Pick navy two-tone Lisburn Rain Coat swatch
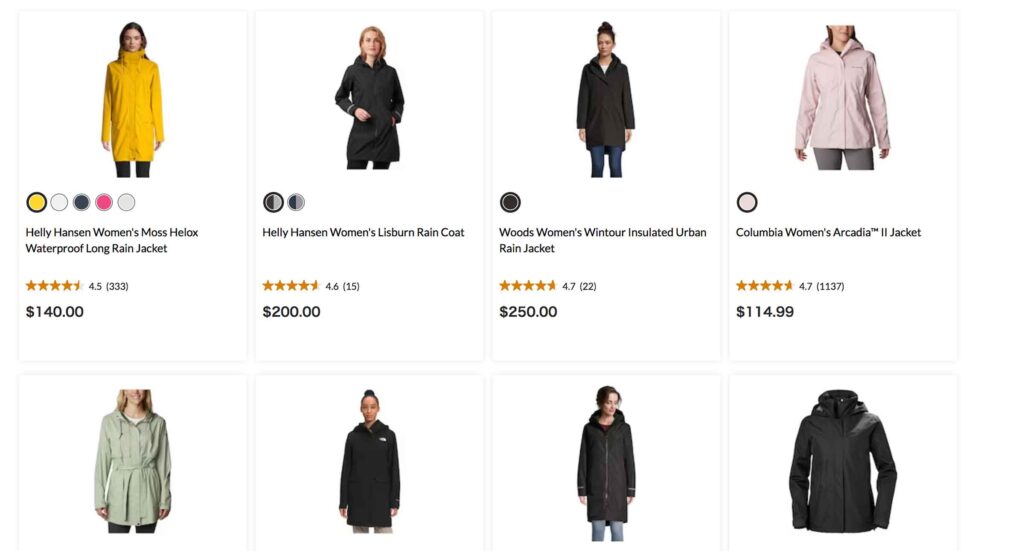The width and height of the screenshot is (1024, 551). click(x=296, y=202)
